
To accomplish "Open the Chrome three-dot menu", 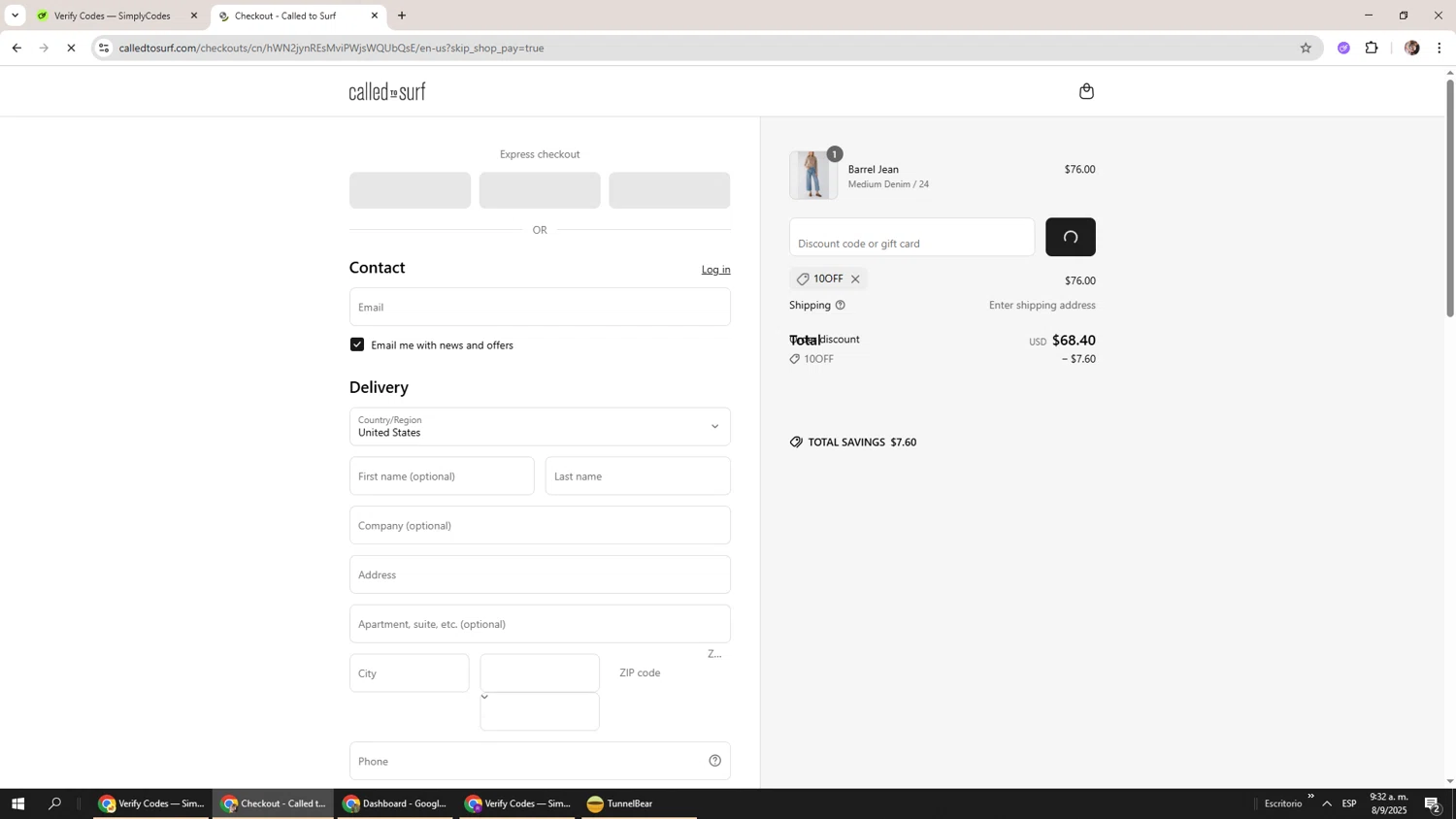I will click(x=1439, y=48).
